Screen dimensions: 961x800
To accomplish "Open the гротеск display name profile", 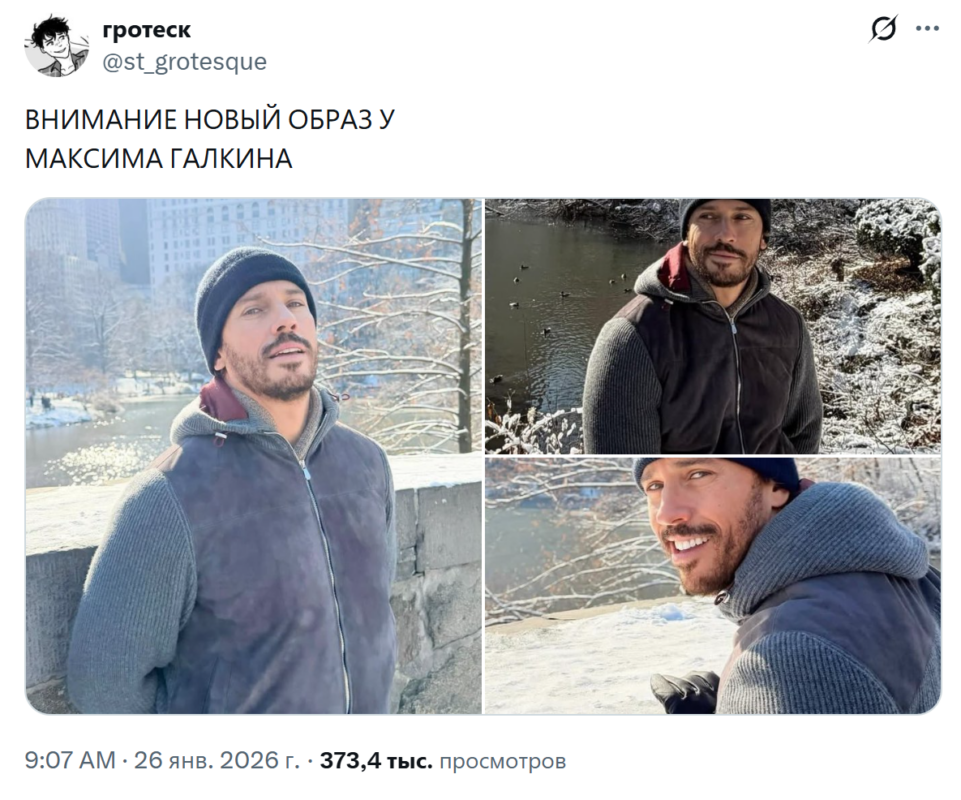I will click(x=146, y=29).
